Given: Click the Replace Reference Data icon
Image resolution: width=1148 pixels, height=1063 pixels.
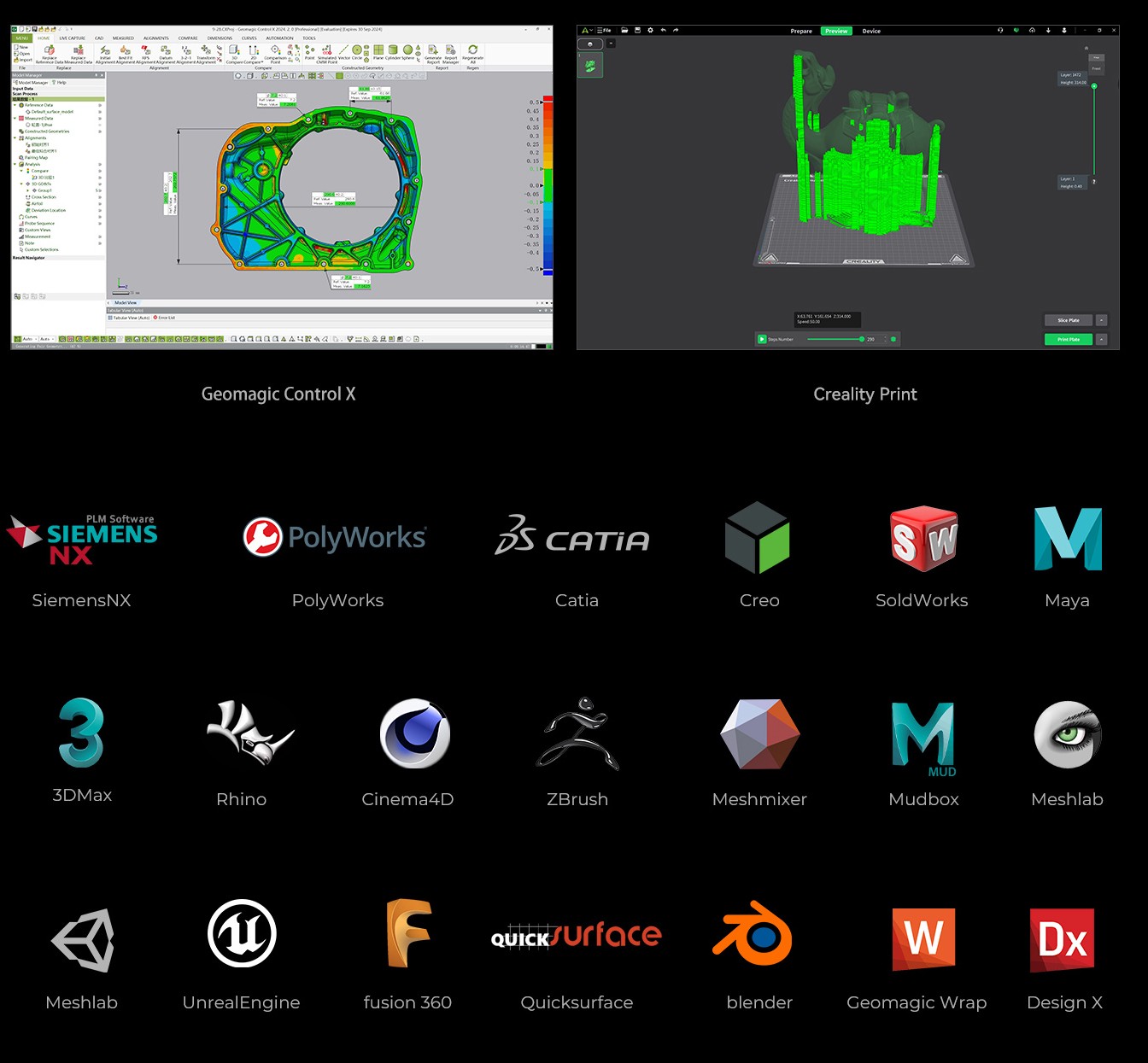Looking at the screenshot, I should click(50, 51).
